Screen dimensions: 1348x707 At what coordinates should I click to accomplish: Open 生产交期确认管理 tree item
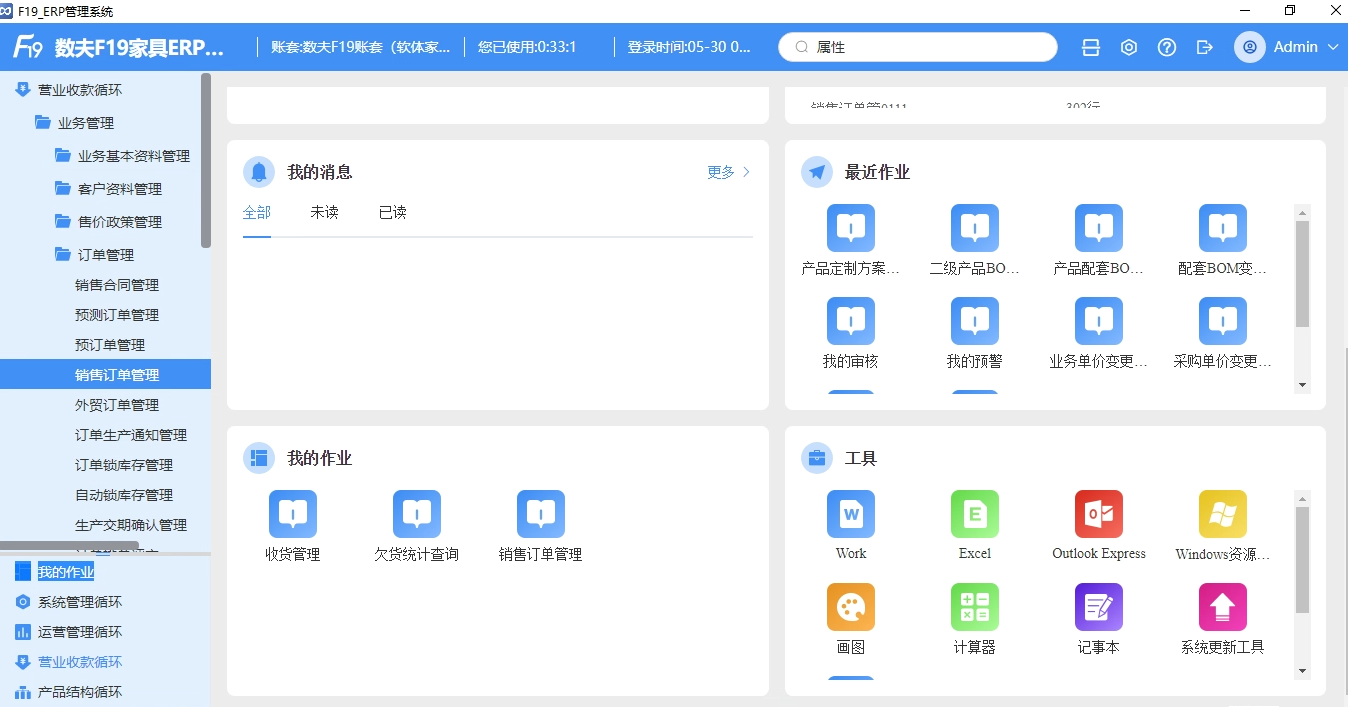point(131,525)
